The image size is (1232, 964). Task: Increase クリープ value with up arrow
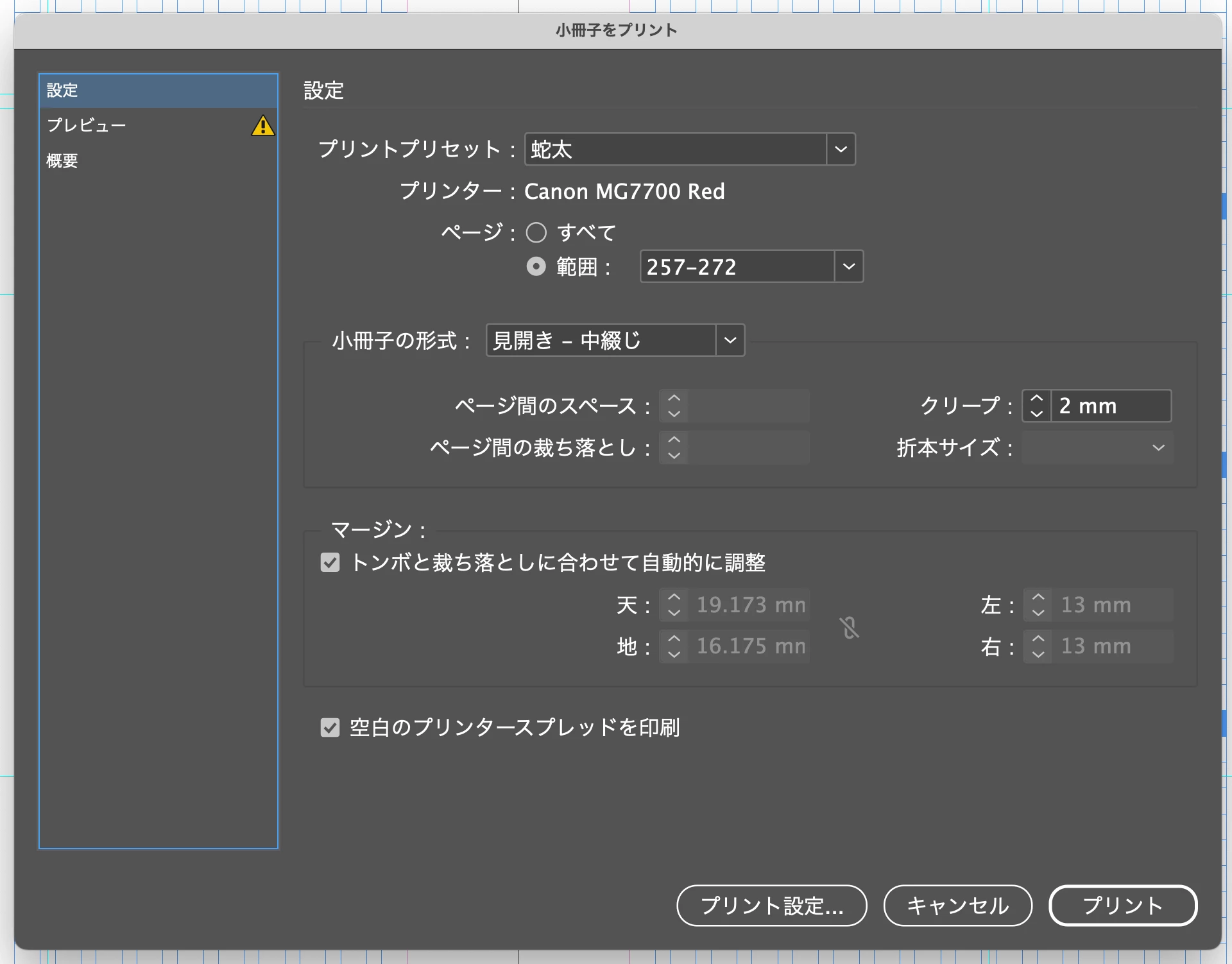point(1036,399)
